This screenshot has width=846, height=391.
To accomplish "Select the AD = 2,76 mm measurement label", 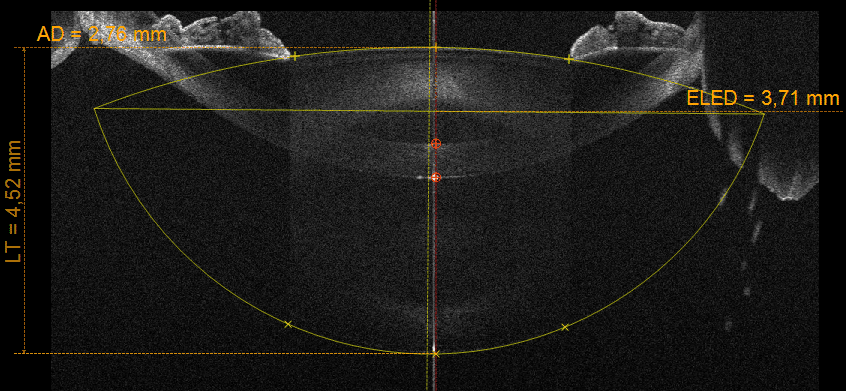I will 101,35.
